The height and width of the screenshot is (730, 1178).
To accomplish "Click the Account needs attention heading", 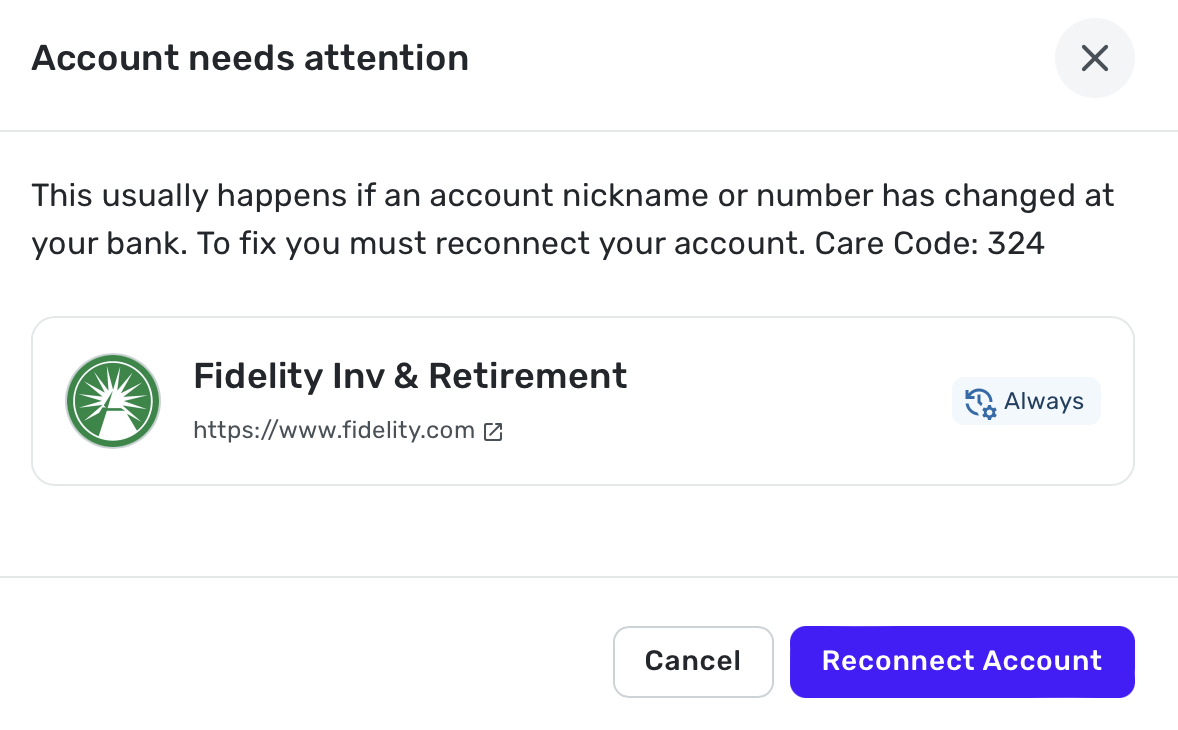I will [x=250, y=58].
